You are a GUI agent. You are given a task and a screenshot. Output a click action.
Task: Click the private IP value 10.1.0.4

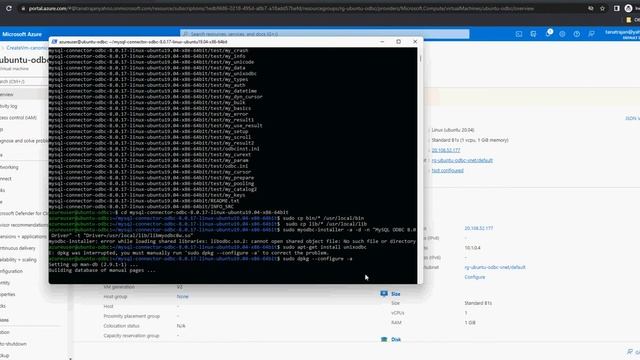pos(472,248)
